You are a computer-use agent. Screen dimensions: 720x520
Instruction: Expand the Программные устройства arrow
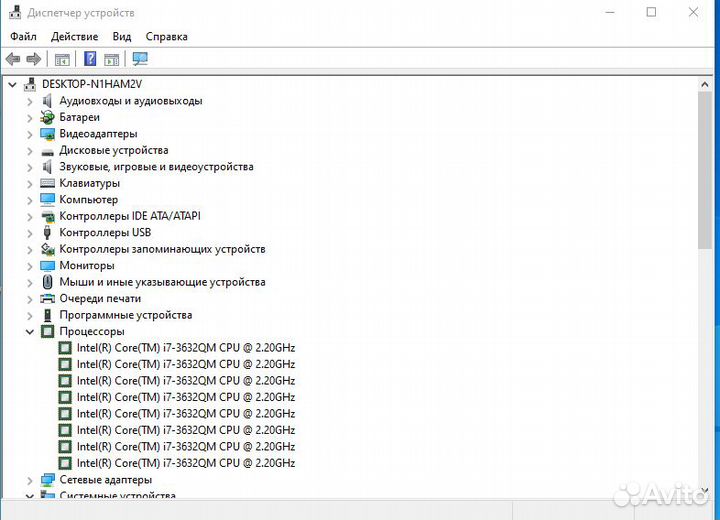tap(30, 316)
